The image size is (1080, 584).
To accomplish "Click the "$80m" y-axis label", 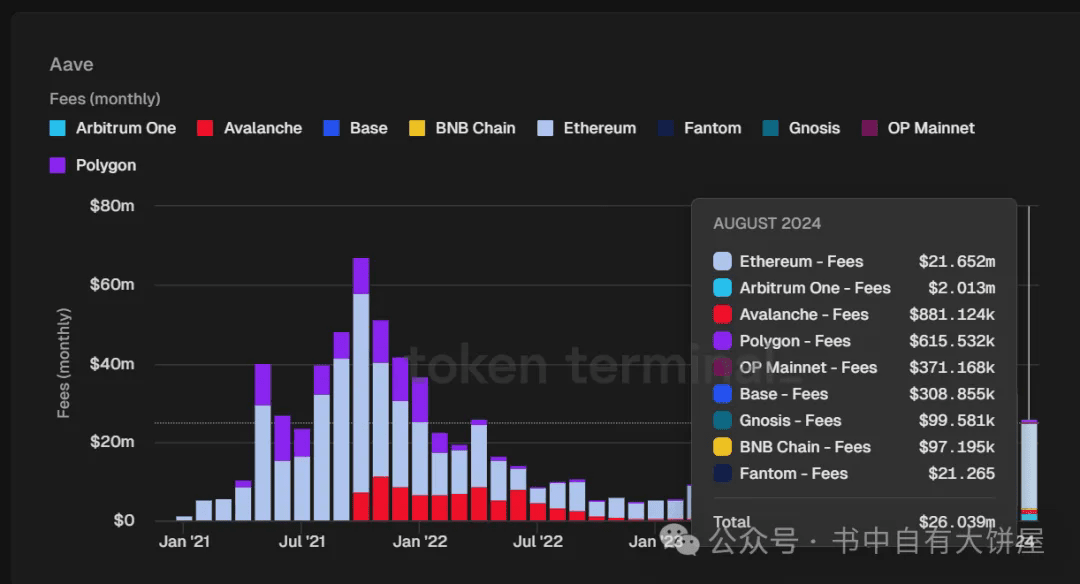I will click(x=112, y=206).
